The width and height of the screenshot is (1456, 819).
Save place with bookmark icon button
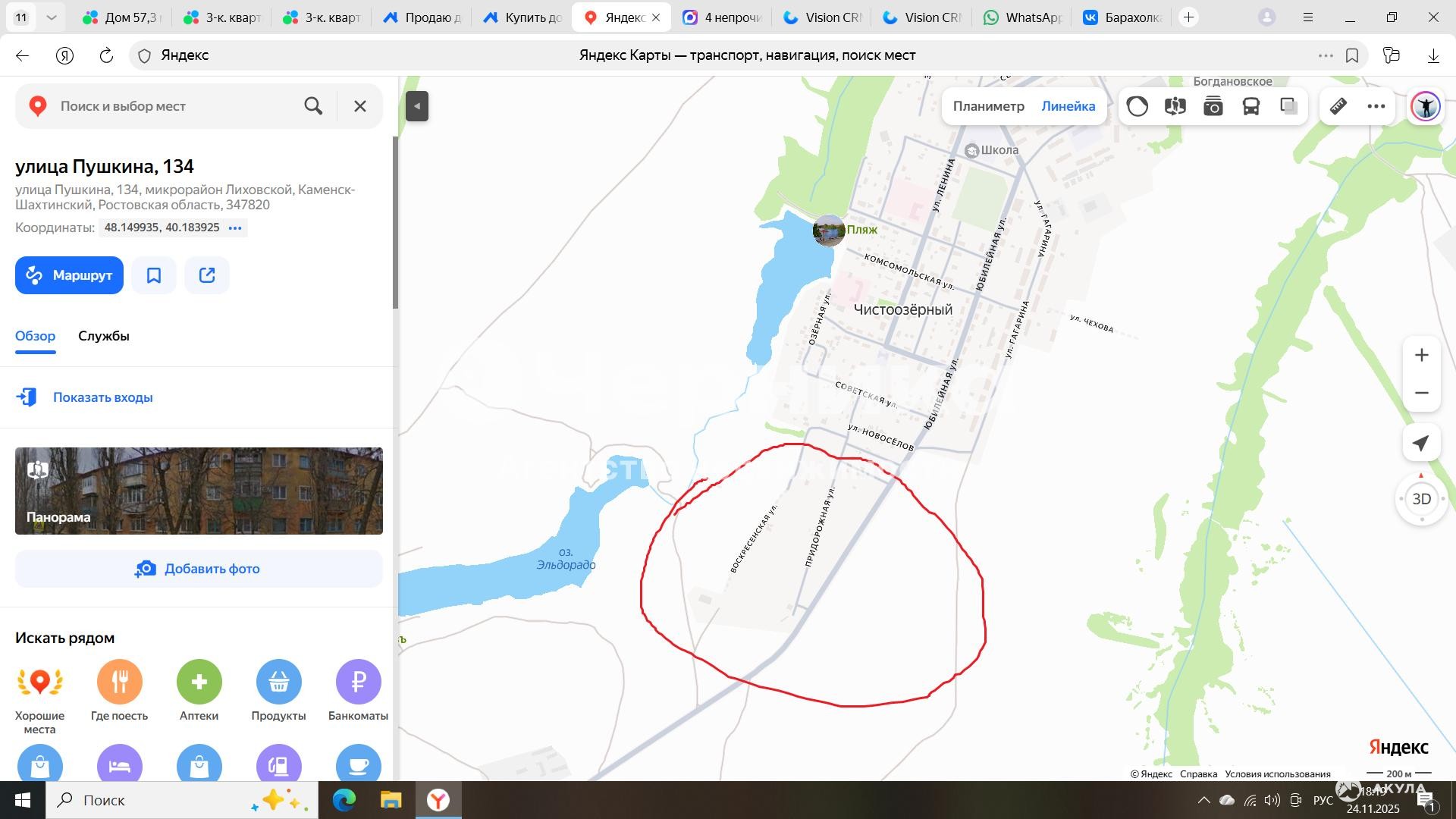(x=154, y=275)
